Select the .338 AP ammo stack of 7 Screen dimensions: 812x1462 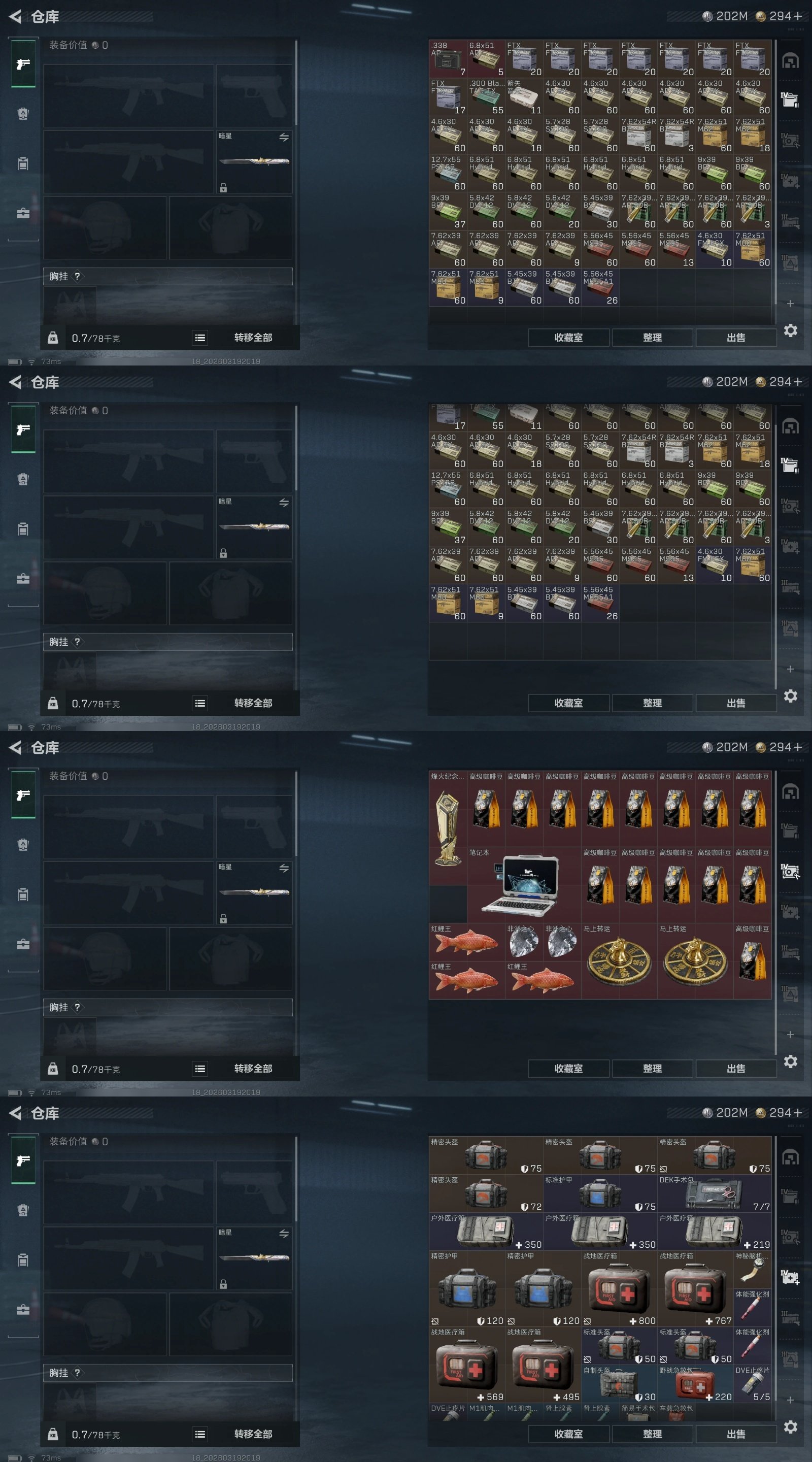coord(448,58)
